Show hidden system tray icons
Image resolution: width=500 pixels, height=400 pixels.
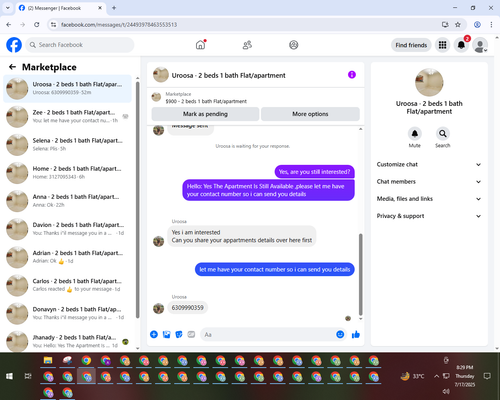(x=436, y=376)
